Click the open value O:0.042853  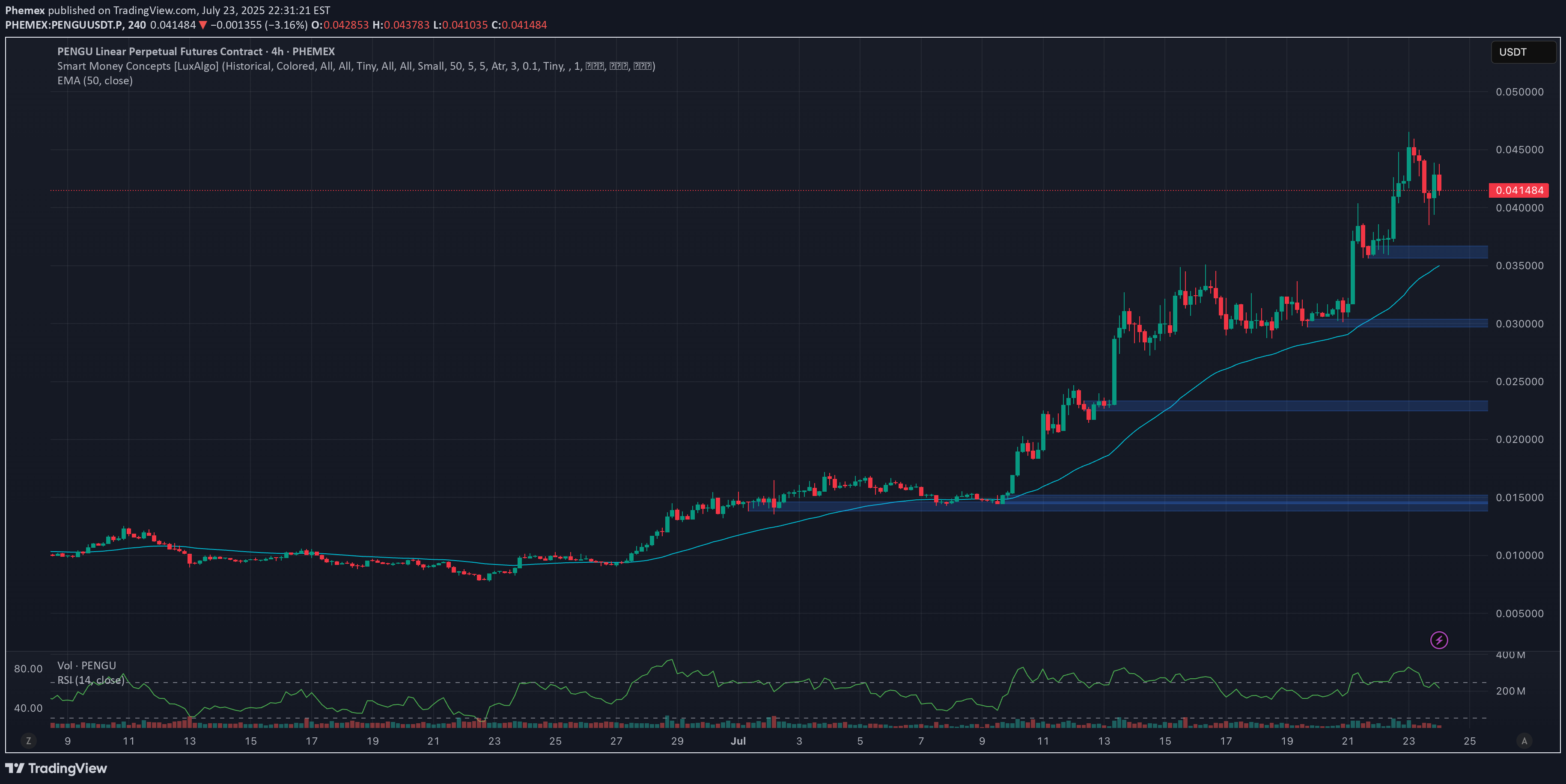point(340,25)
